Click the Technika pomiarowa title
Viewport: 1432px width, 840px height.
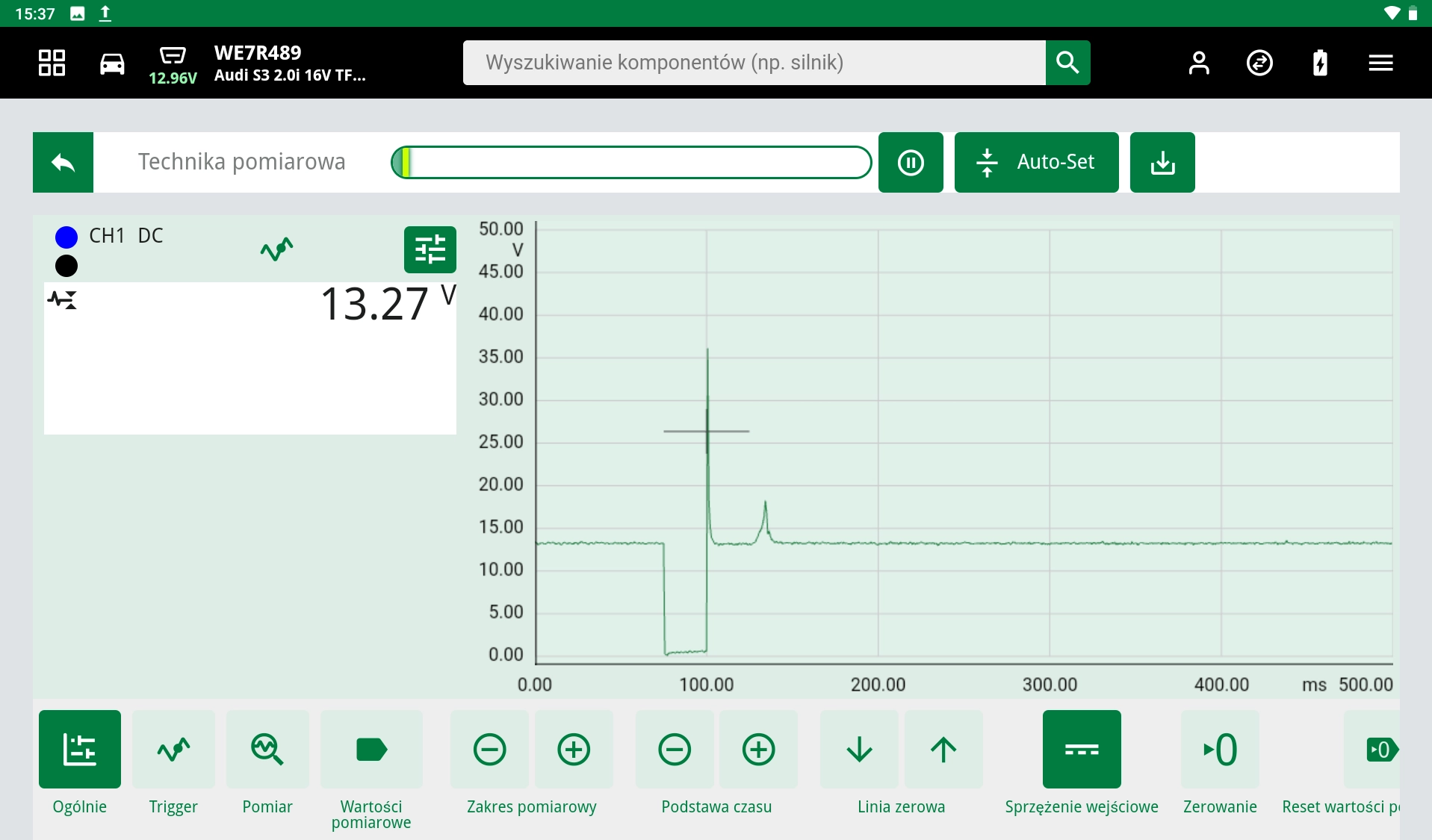click(241, 161)
